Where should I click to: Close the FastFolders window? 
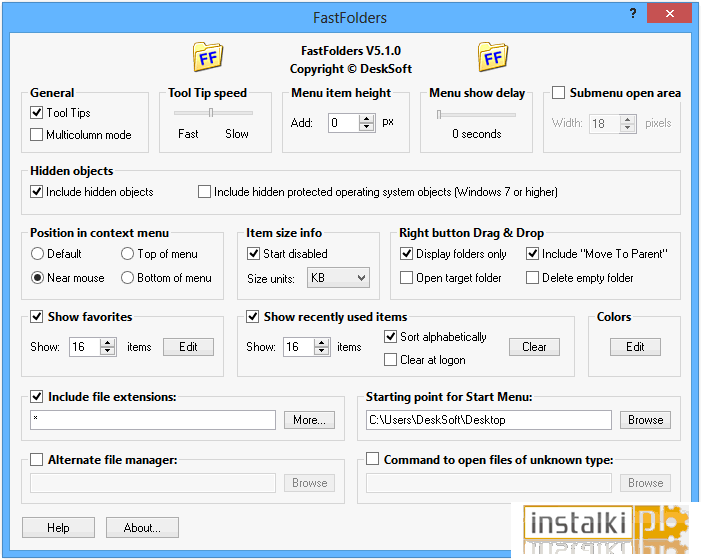[669, 13]
